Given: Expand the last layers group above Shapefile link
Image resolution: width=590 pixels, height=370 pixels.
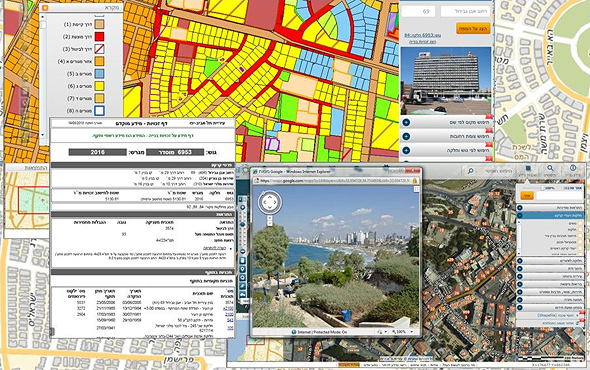Looking at the screenshot, I should [520, 308].
